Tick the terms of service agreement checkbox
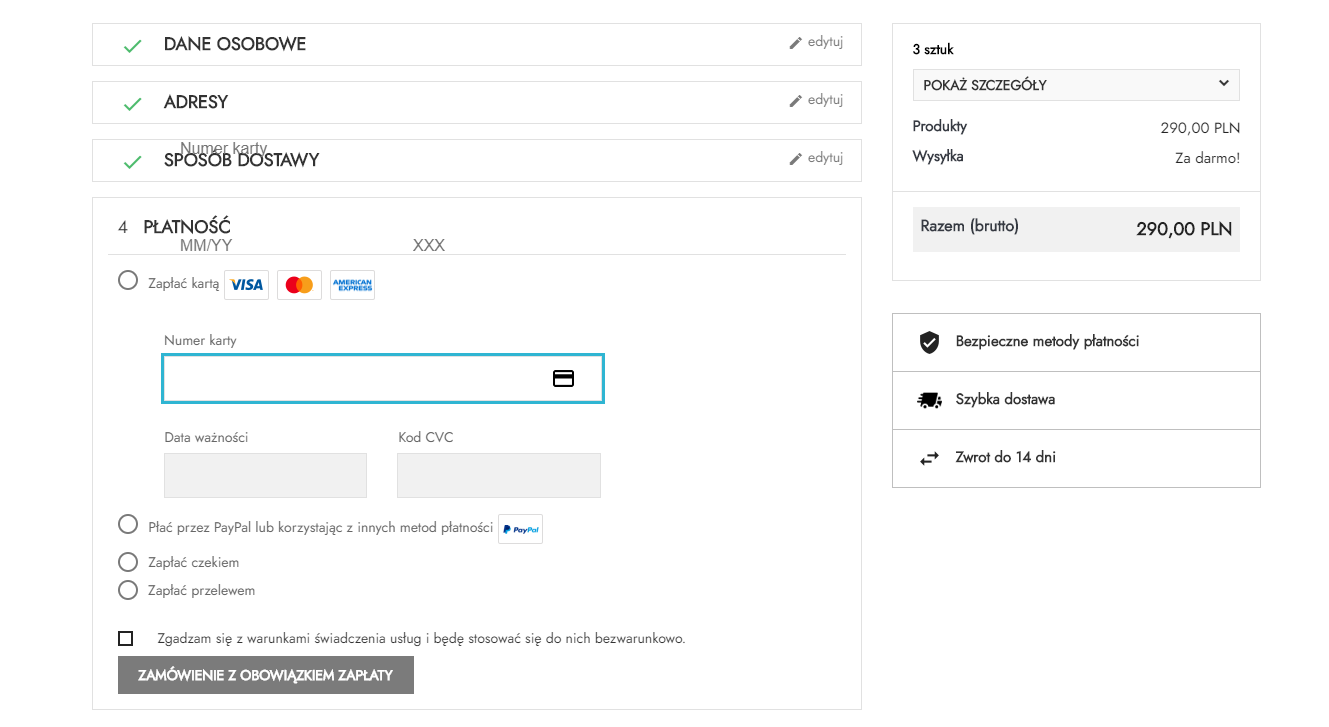The width and height of the screenshot is (1329, 727). pyautogui.click(x=126, y=638)
